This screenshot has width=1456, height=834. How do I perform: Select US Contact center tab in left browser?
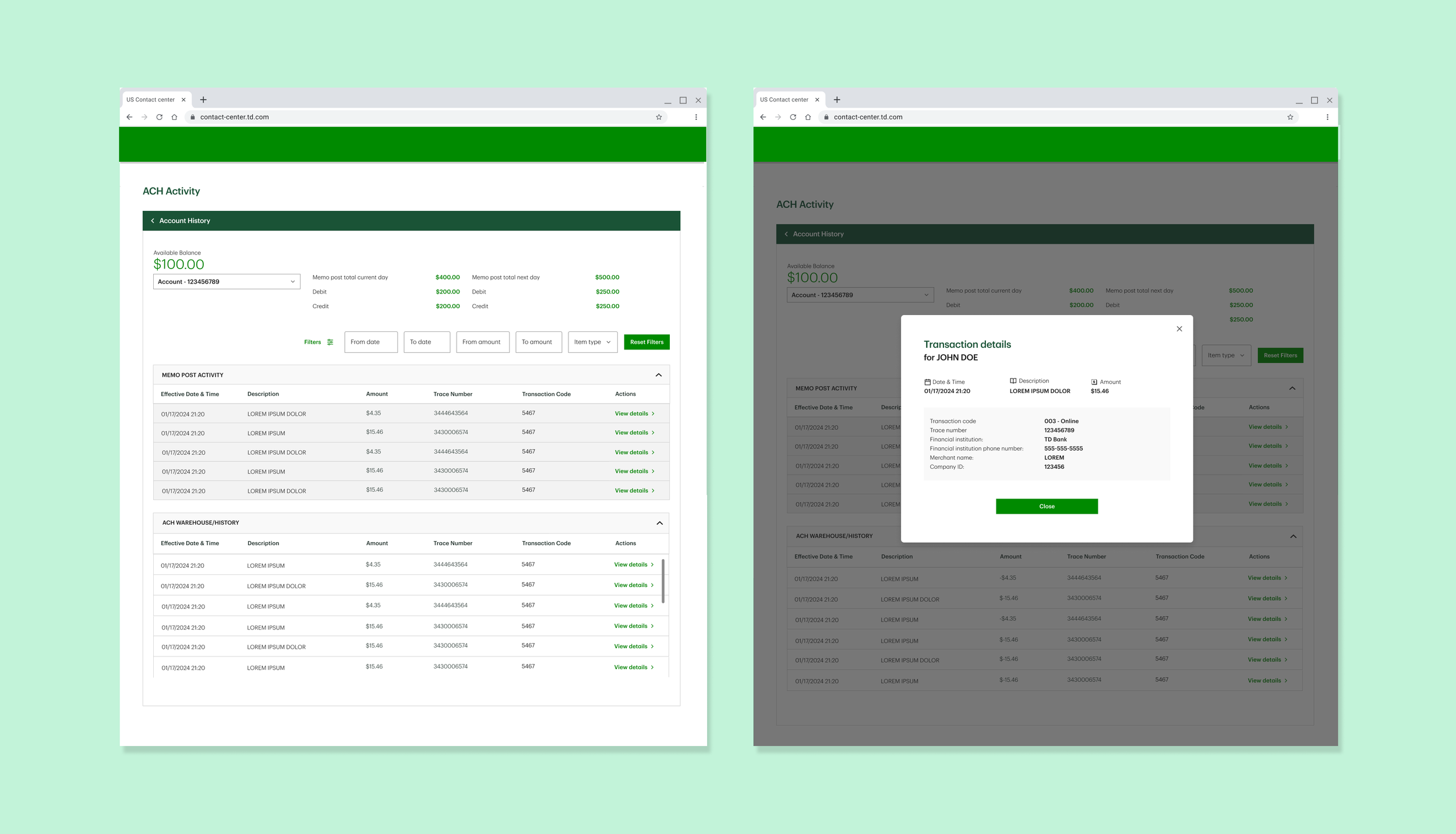click(x=150, y=100)
